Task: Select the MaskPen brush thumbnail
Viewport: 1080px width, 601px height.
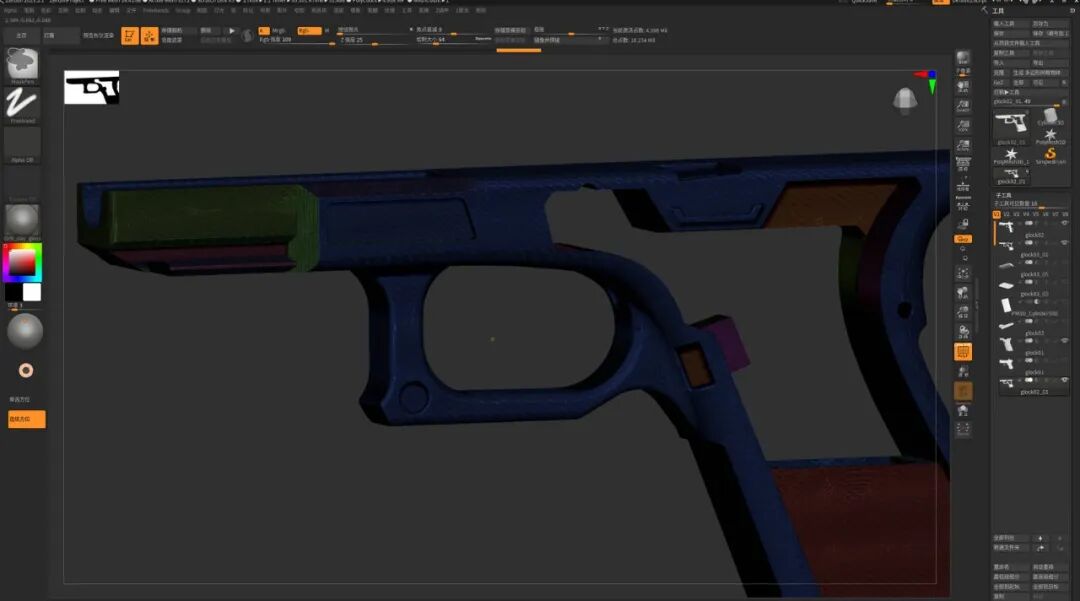Action: tap(22, 63)
